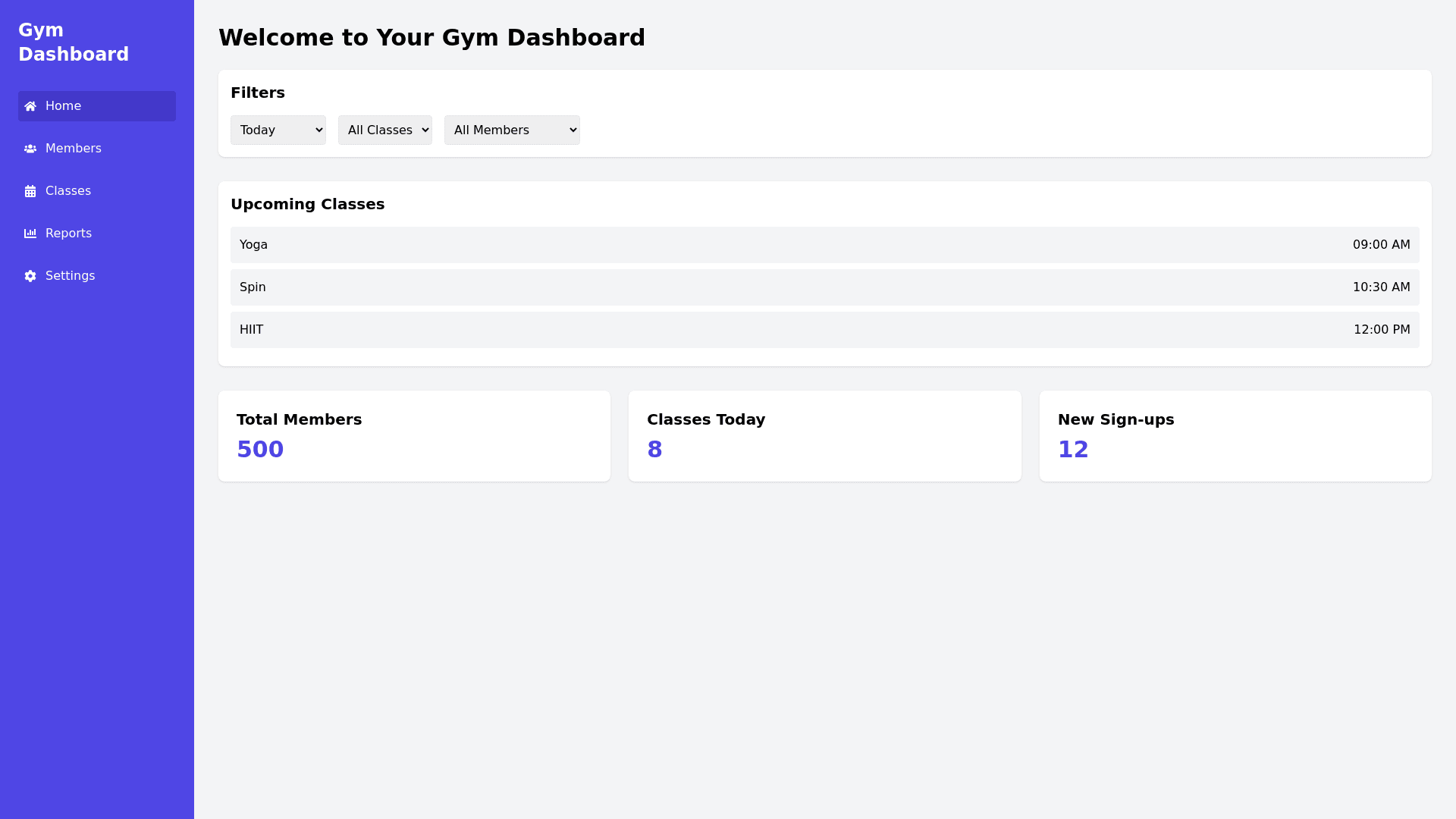Select the Spin class row

824,287
